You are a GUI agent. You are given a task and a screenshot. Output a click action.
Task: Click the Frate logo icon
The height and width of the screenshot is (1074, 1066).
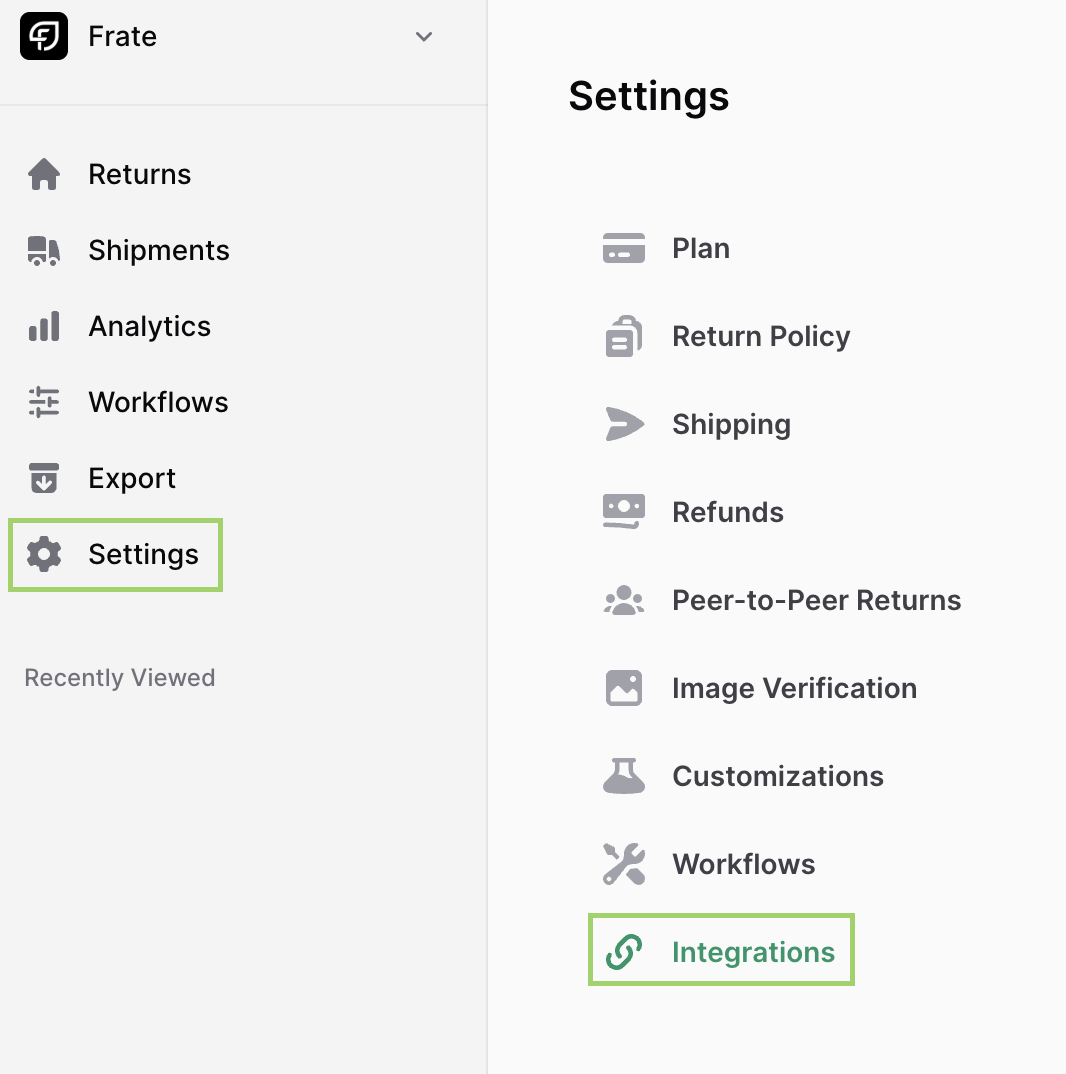click(44, 37)
